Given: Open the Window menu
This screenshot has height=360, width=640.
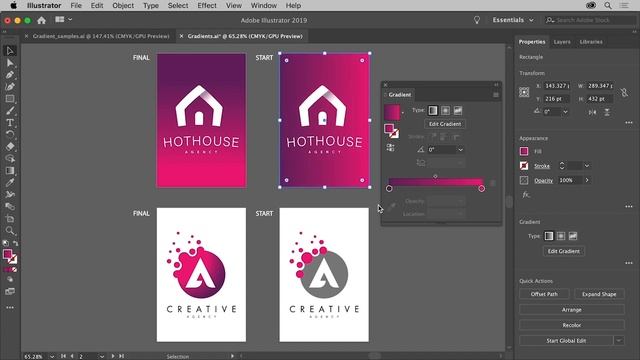Looking at the screenshot, I should (x=263, y=5).
